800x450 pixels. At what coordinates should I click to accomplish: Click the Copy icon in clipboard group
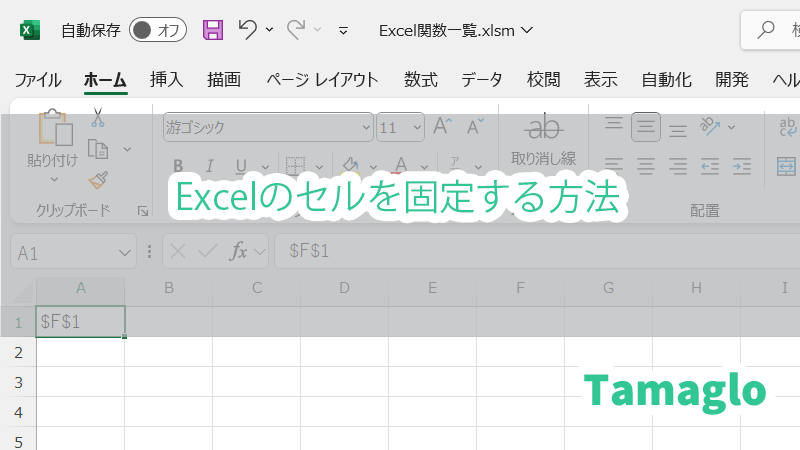[98, 149]
